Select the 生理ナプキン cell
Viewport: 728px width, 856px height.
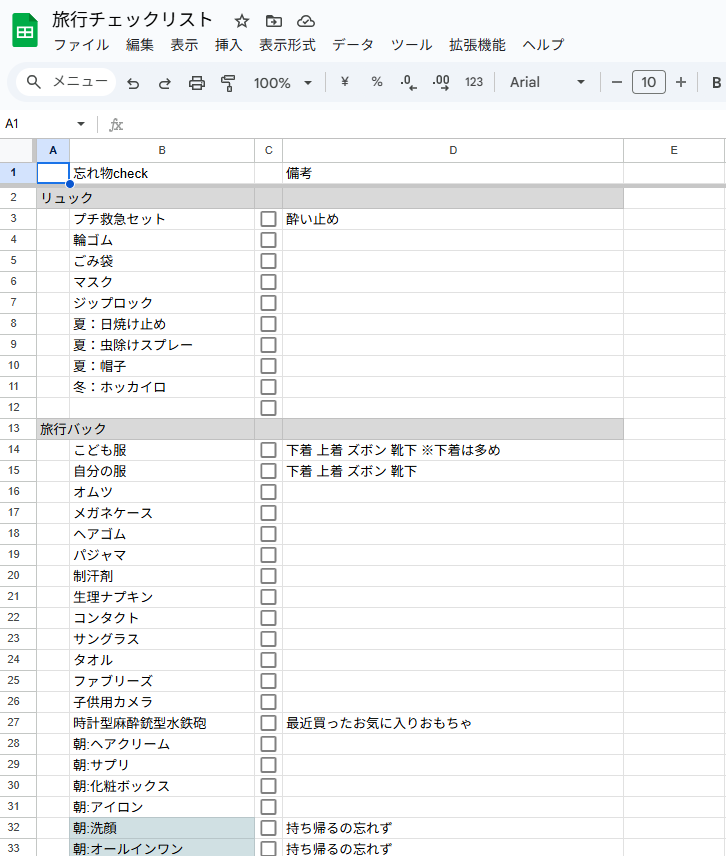coord(162,597)
